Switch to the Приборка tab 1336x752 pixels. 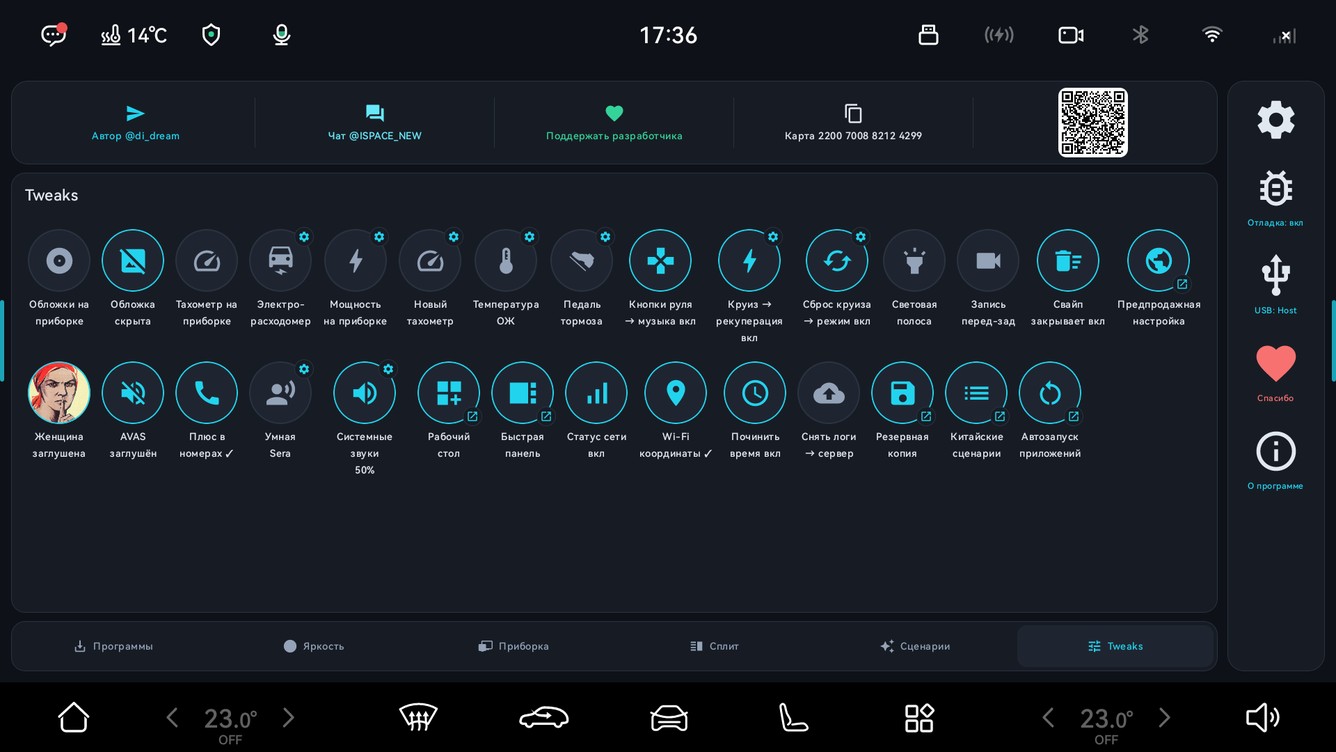coord(514,646)
